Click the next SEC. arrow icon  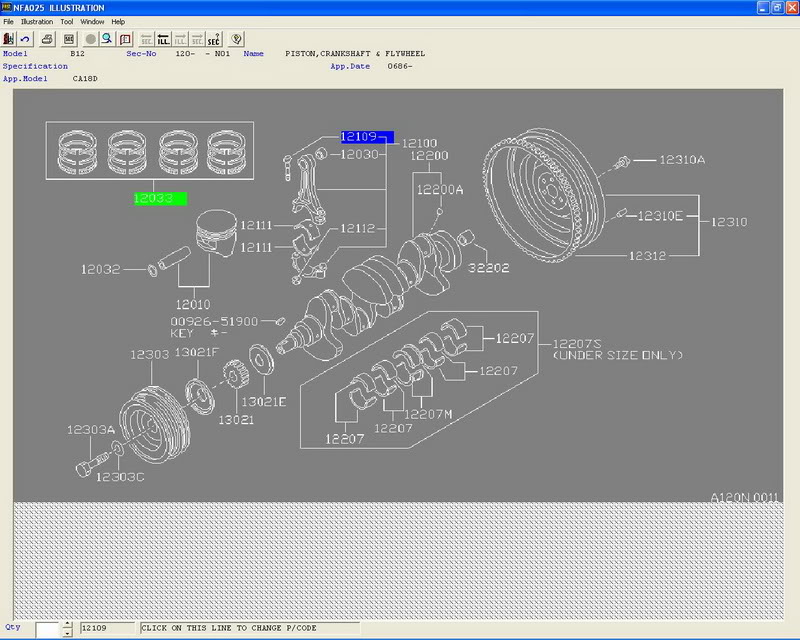[x=197, y=39]
